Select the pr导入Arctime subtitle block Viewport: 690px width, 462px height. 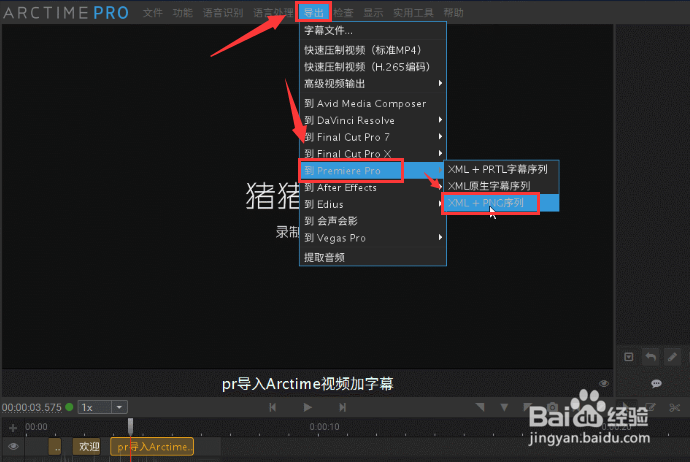coord(152,447)
